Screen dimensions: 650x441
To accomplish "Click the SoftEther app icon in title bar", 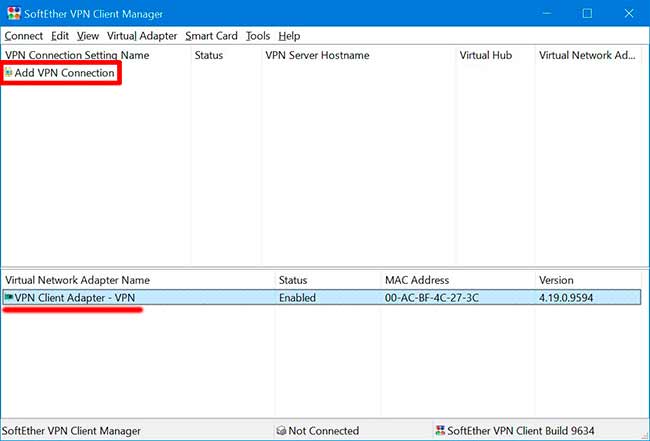I will click(x=14, y=13).
